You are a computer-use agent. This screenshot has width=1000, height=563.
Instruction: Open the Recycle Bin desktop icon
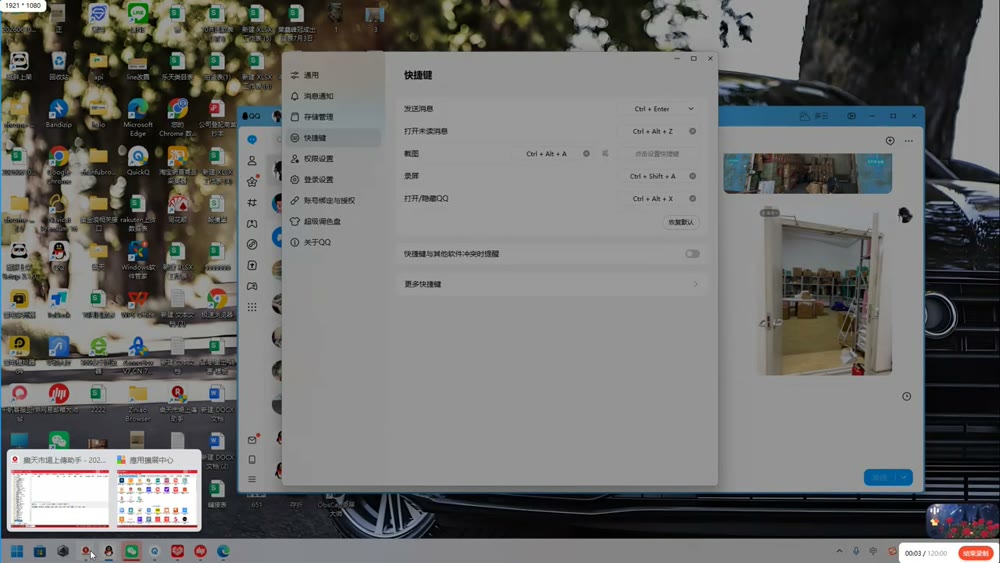59,66
